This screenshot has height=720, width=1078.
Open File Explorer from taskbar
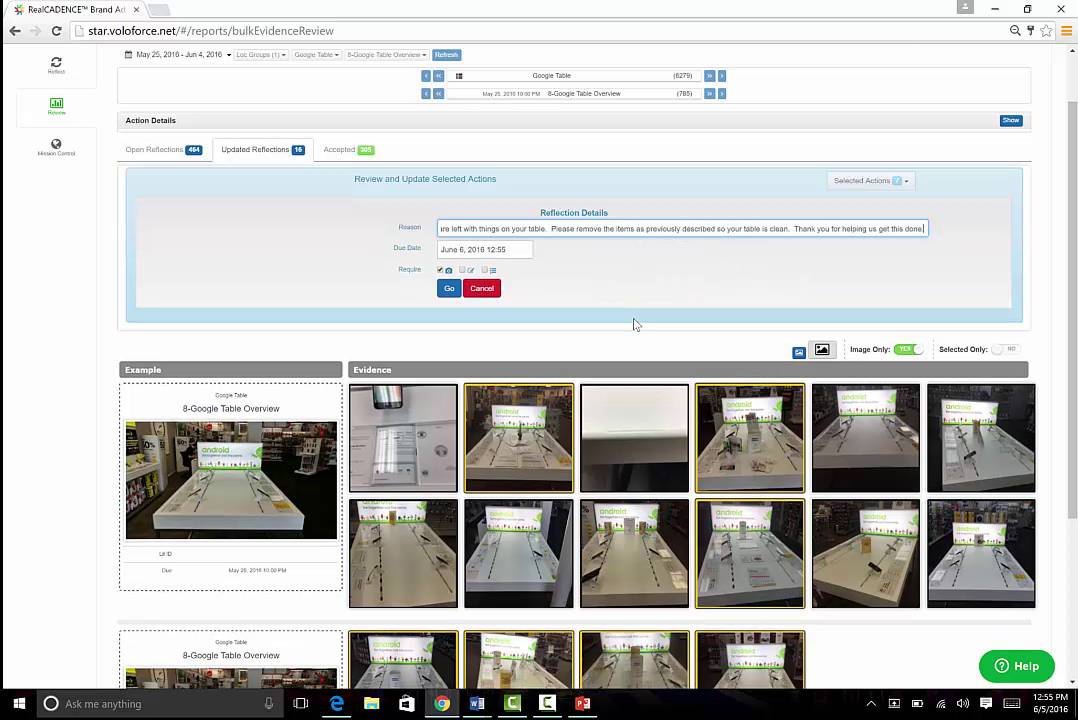click(371, 703)
